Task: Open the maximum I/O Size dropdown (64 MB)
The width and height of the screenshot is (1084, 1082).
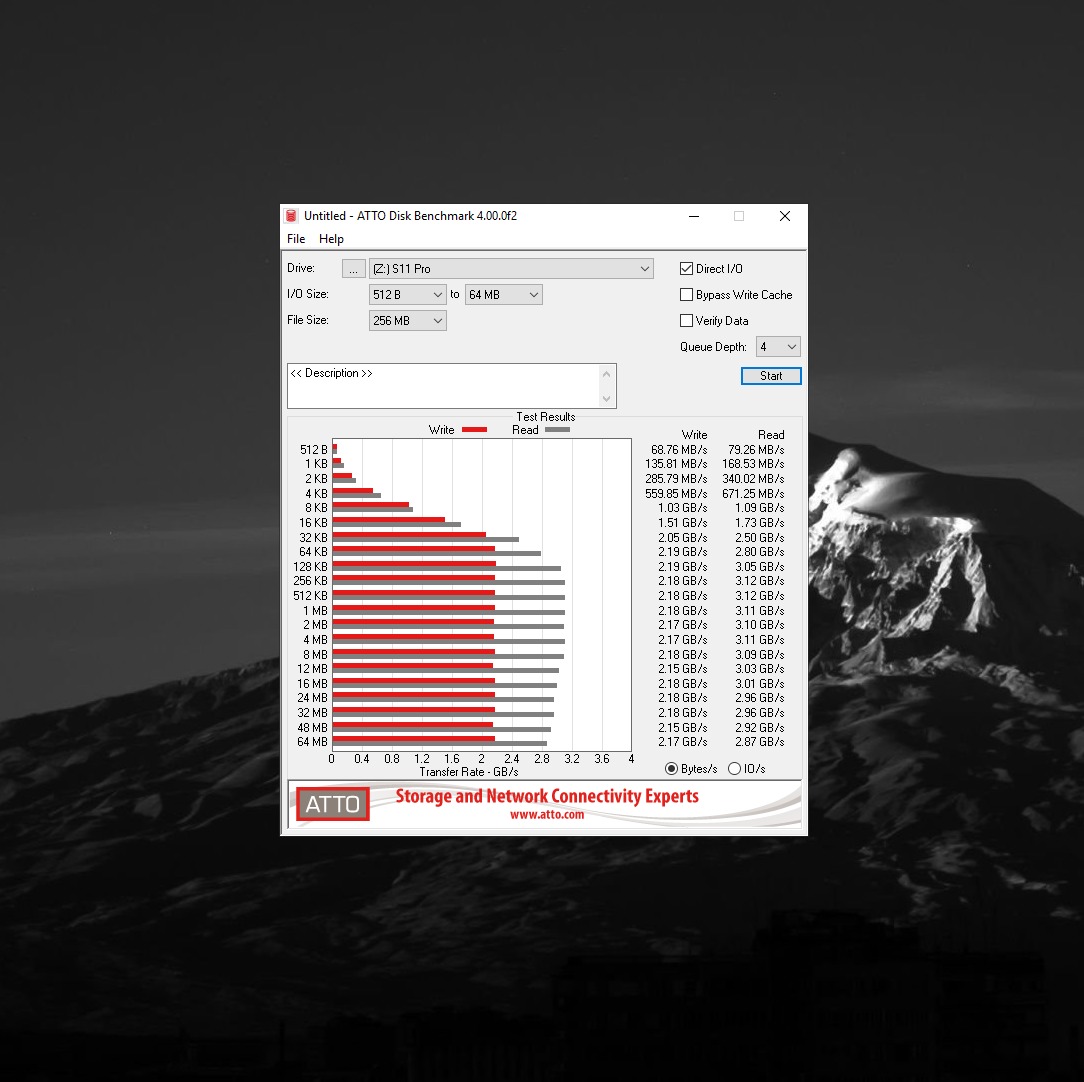Action: 503,295
